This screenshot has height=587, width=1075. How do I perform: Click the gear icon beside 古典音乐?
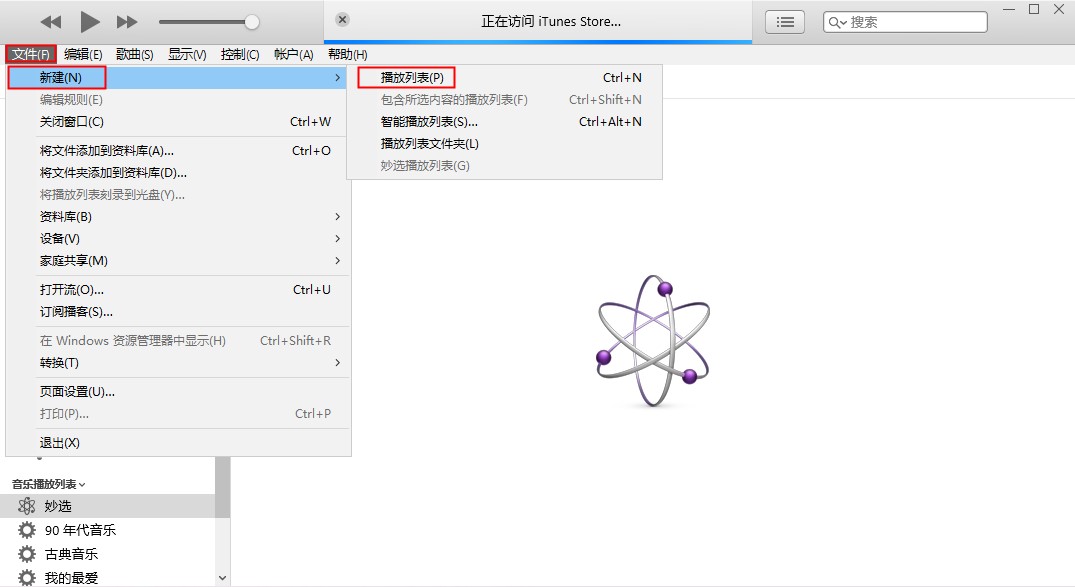pos(27,554)
